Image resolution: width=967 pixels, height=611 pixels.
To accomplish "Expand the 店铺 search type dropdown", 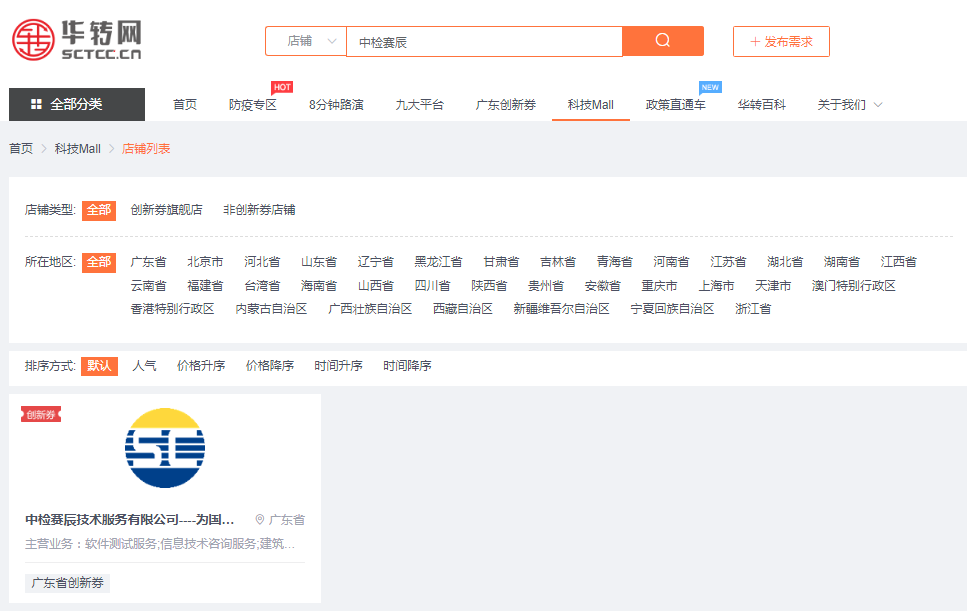I will tap(305, 41).
